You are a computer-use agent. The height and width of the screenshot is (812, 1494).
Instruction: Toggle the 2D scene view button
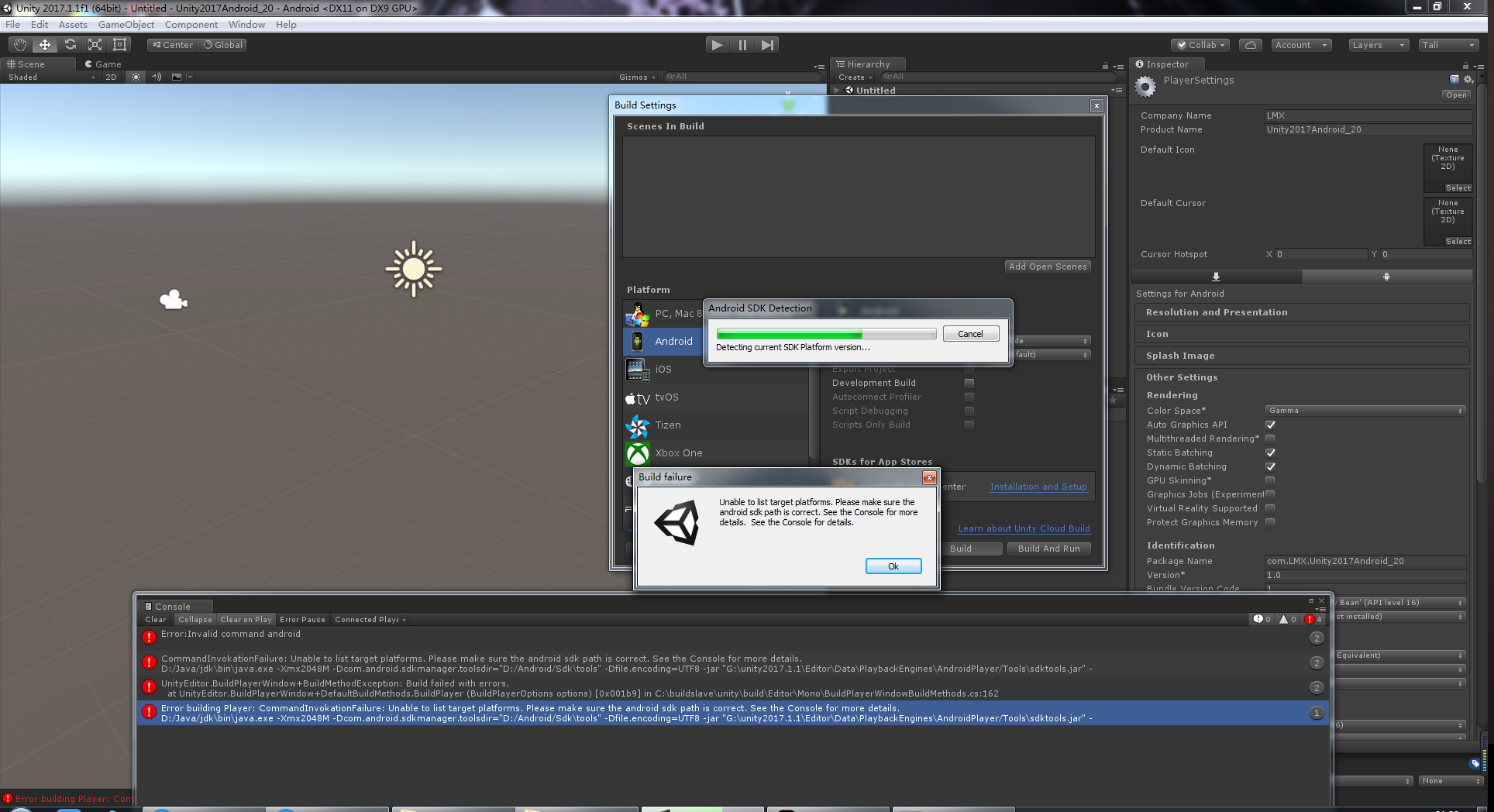pyautogui.click(x=111, y=77)
